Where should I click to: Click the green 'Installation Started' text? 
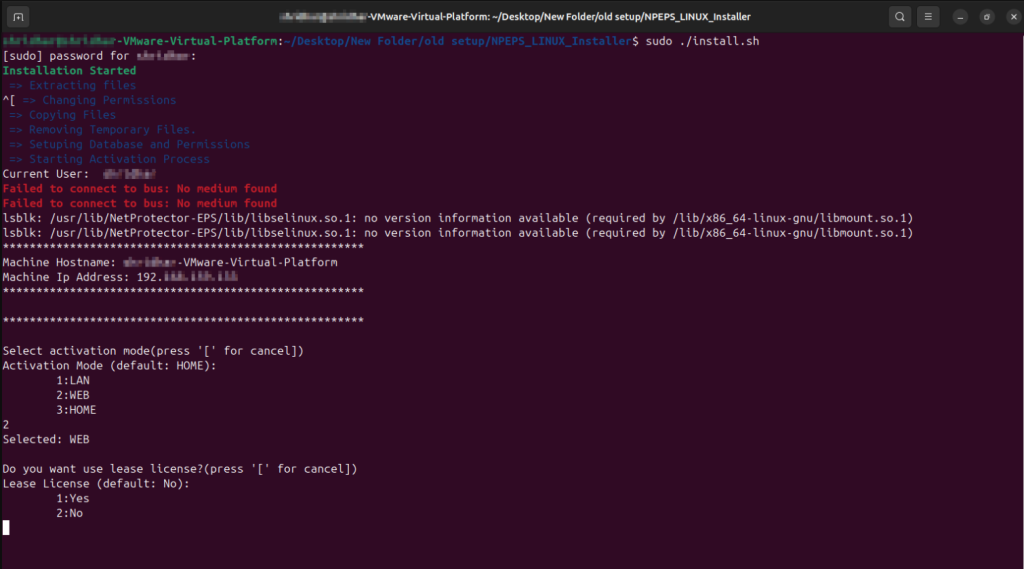(x=69, y=71)
